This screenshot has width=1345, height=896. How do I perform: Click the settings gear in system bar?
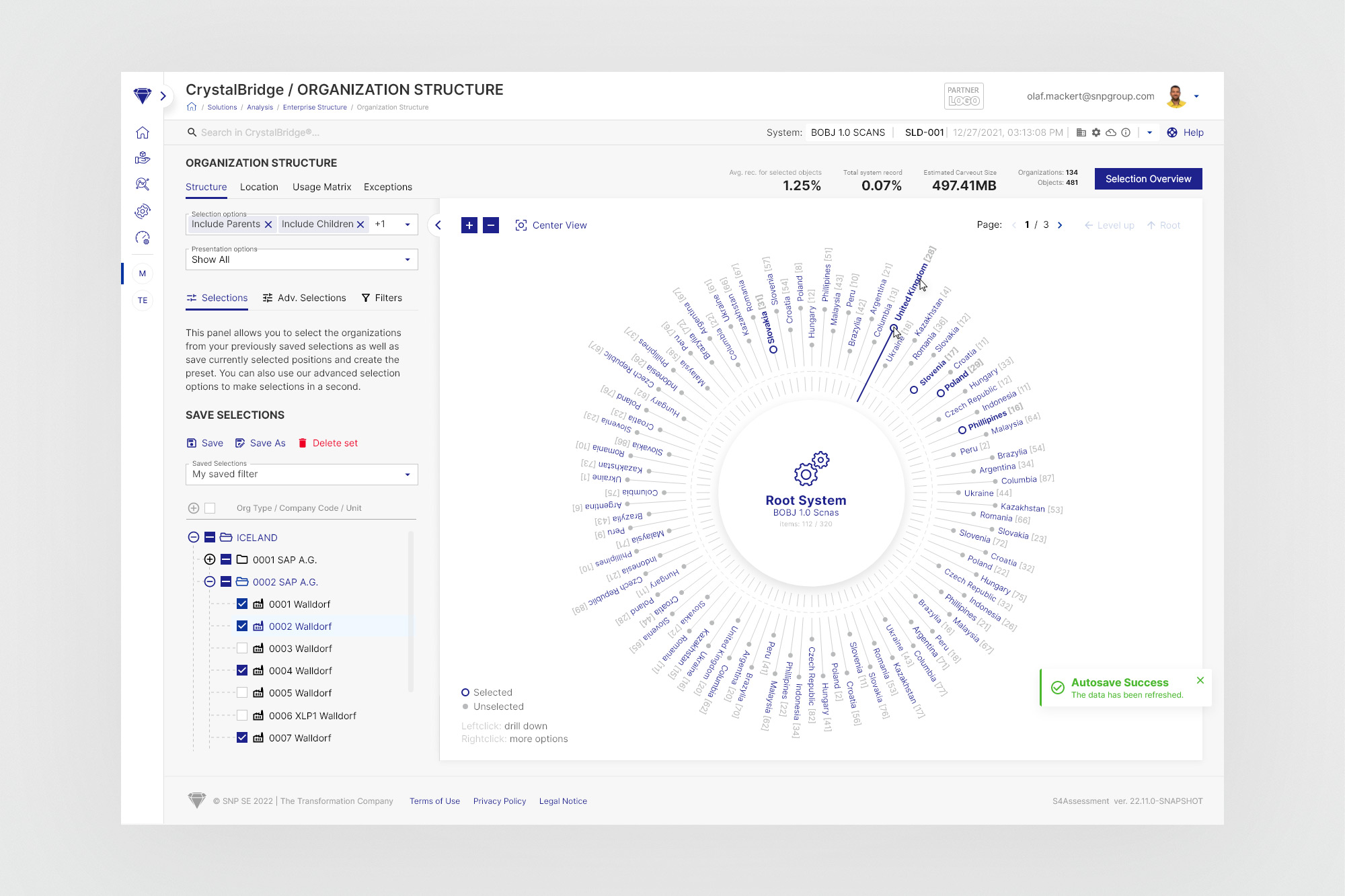(1096, 132)
